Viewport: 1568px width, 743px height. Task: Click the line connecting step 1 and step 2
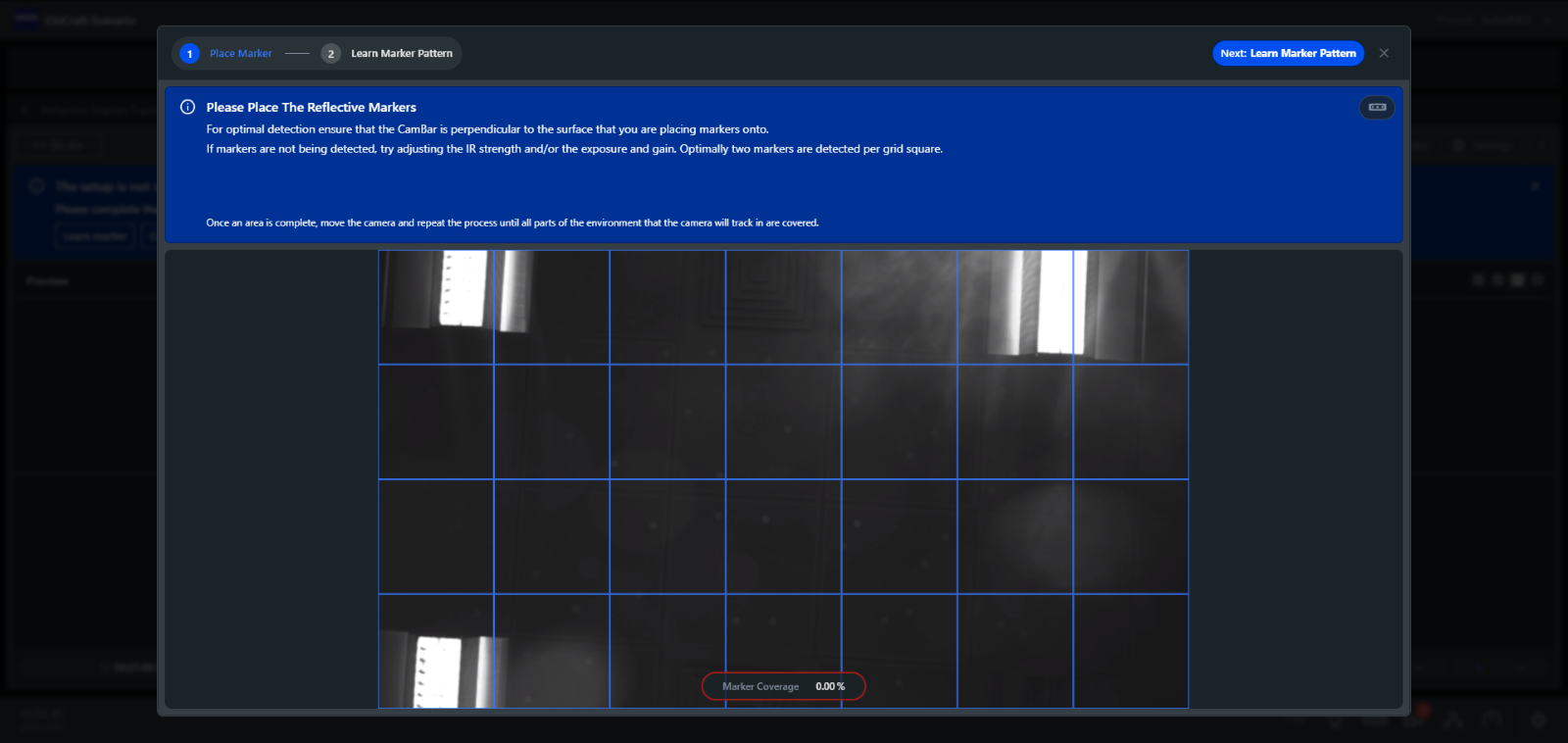click(297, 54)
